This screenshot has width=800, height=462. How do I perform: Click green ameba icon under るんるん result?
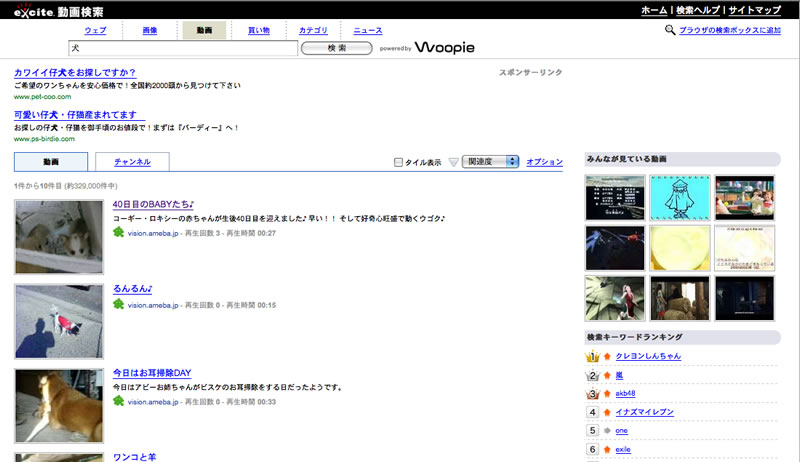click(x=119, y=305)
